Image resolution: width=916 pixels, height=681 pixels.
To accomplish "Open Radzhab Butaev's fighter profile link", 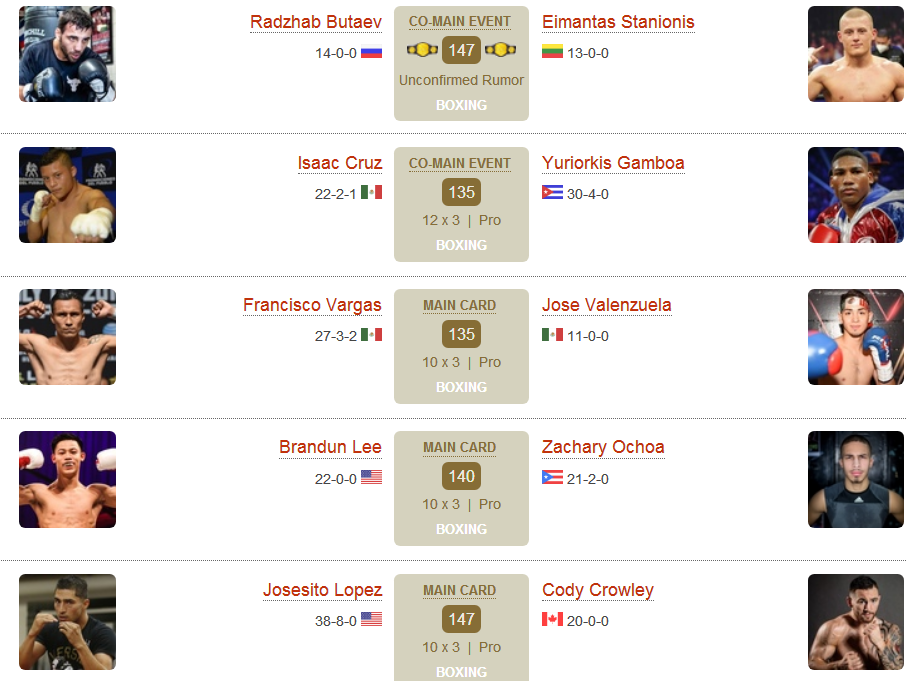I will pyautogui.click(x=315, y=22).
